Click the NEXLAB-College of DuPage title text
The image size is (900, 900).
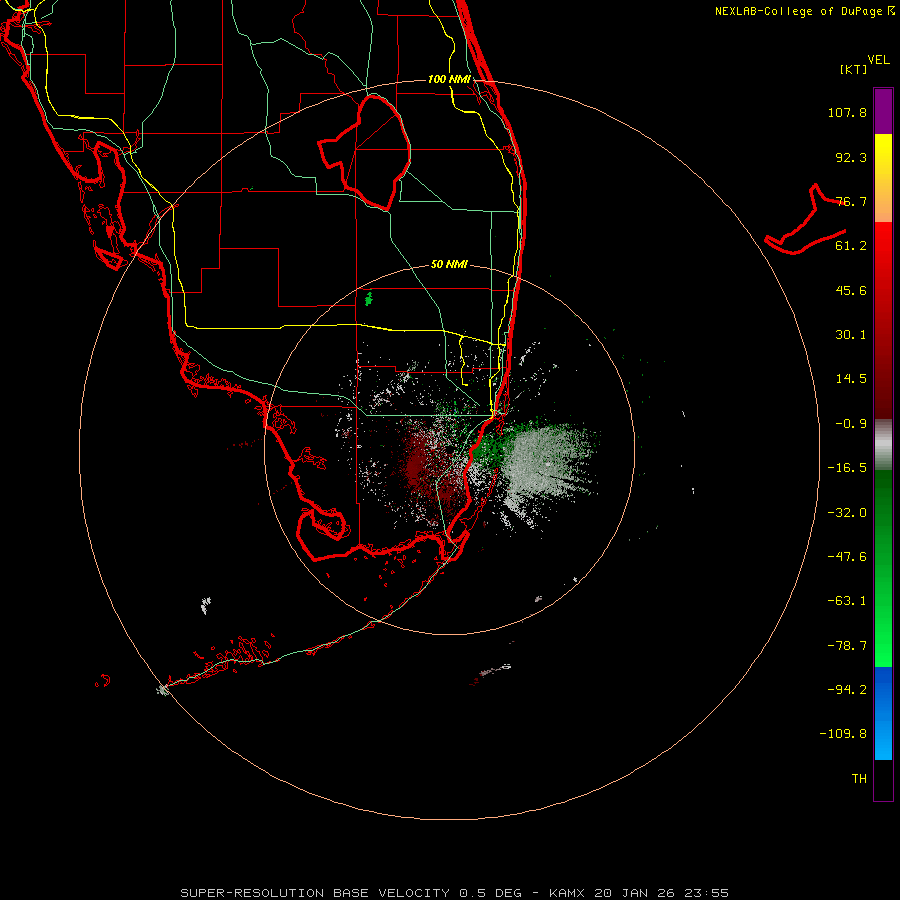click(x=805, y=11)
